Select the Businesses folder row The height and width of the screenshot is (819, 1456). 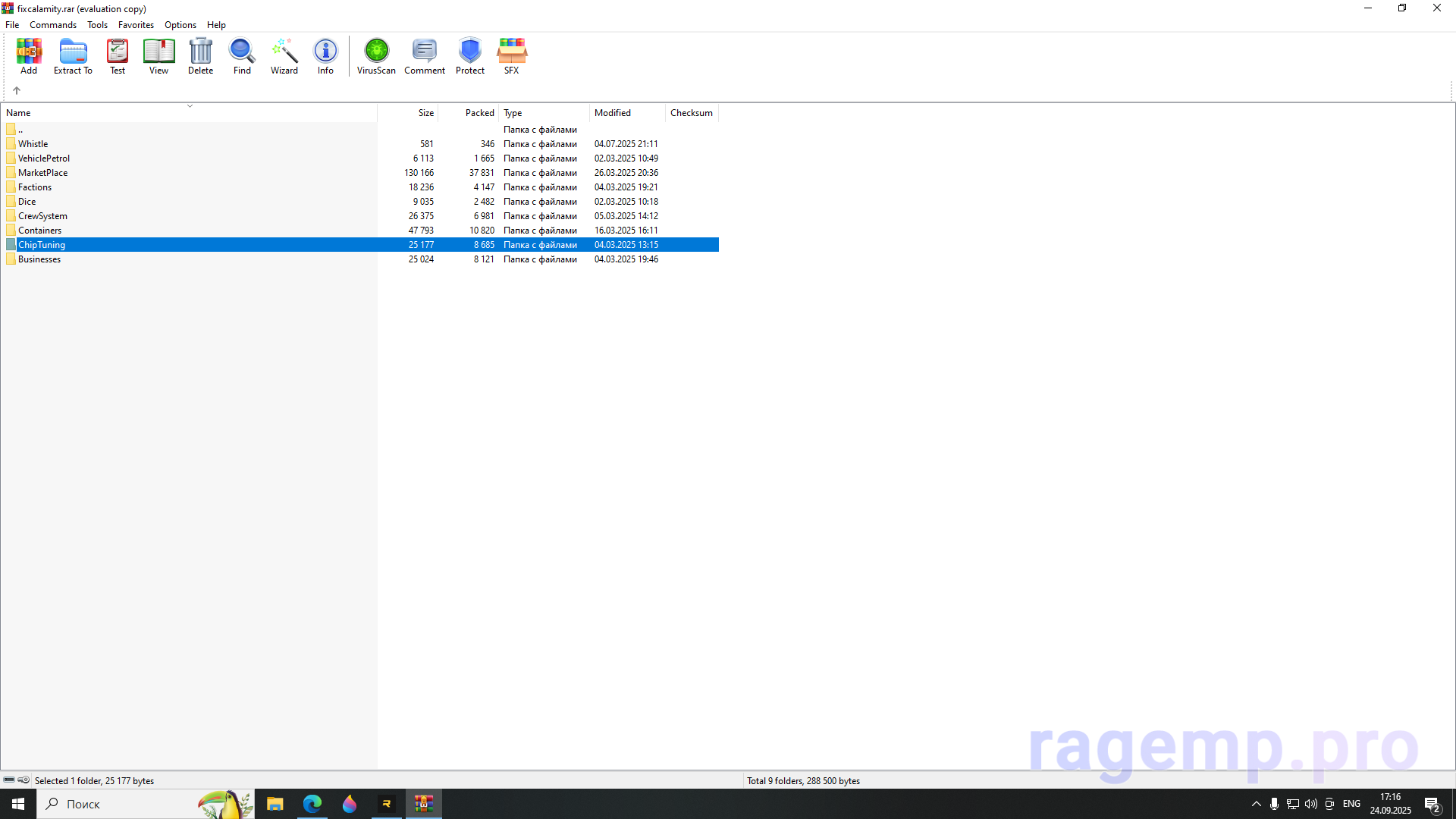point(39,259)
